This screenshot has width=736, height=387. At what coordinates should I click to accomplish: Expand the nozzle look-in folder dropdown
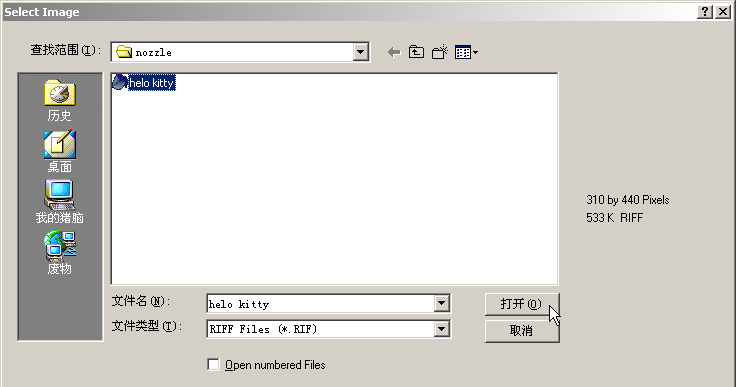point(360,52)
